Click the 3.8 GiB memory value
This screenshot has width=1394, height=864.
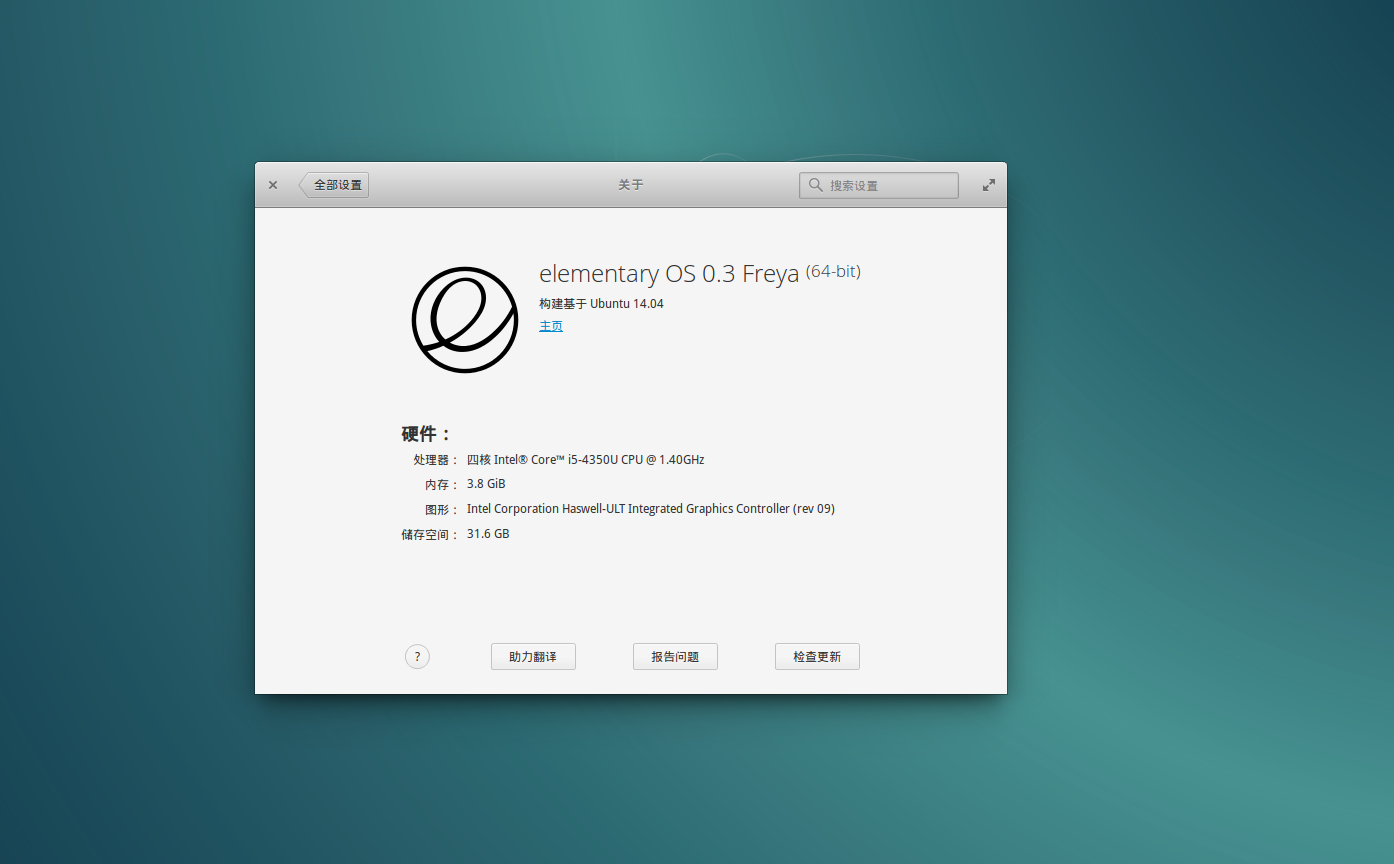[486, 484]
